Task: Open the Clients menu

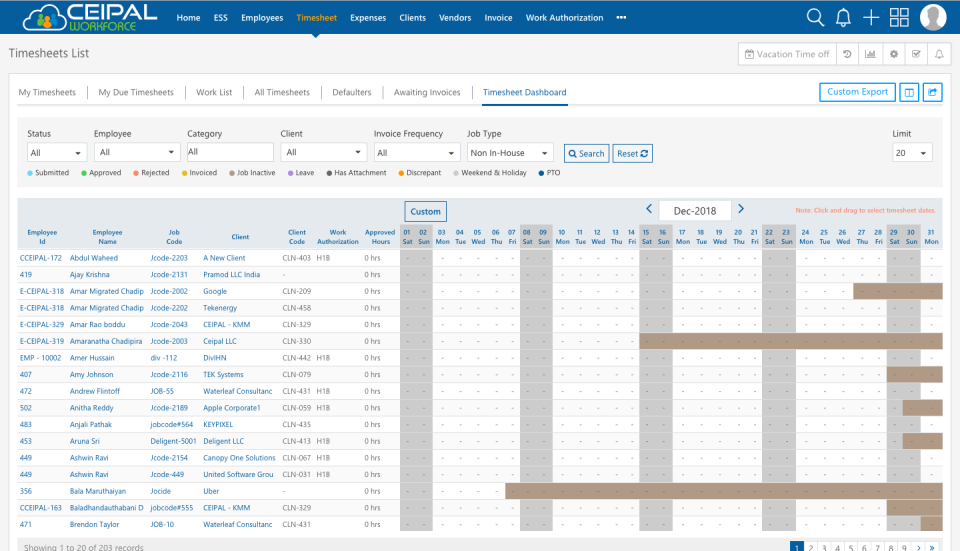Action: point(413,18)
